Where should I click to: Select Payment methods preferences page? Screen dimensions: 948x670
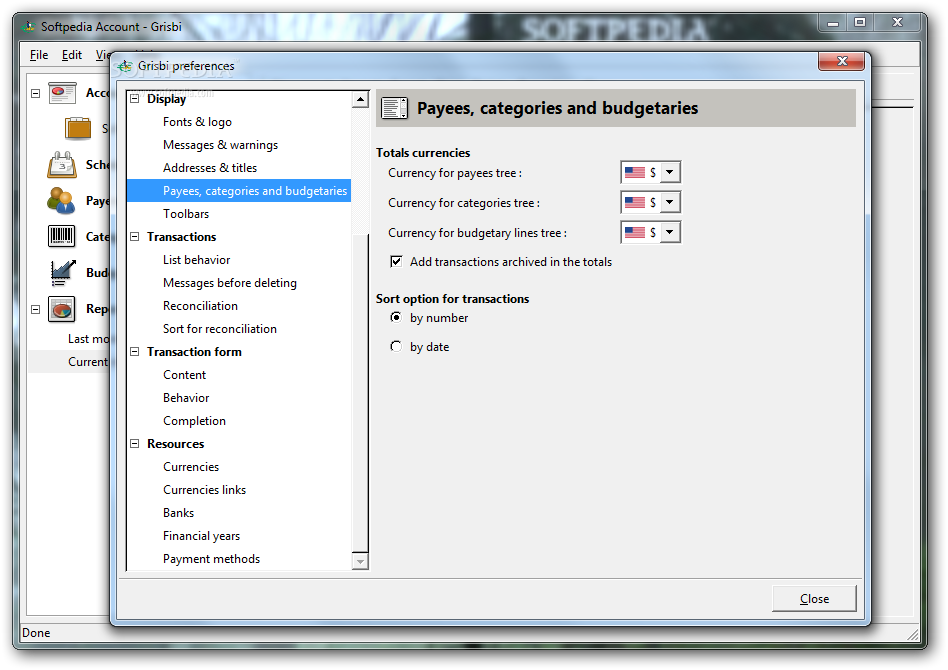(x=211, y=558)
